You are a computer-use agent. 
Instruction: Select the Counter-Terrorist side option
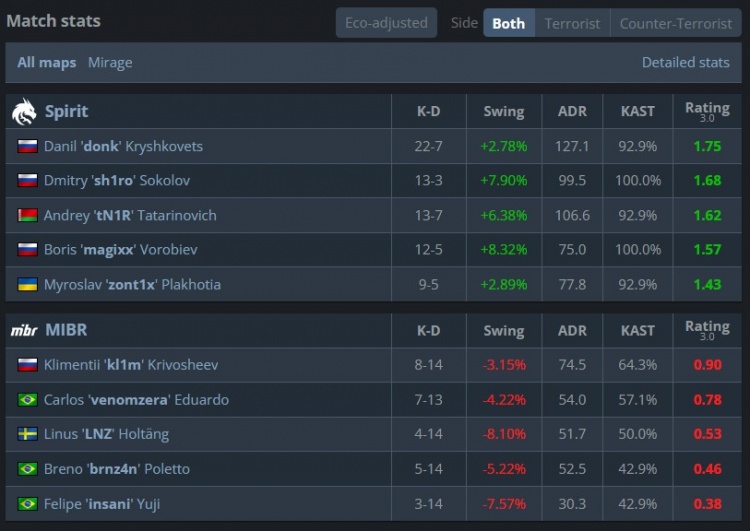(676, 23)
